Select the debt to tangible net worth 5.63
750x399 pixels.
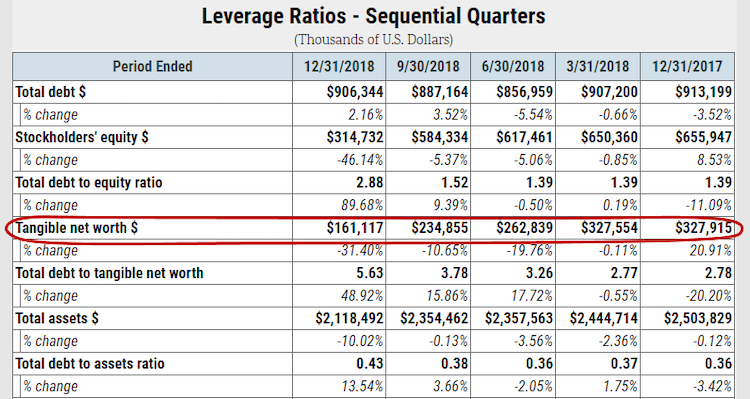[x=370, y=273]
